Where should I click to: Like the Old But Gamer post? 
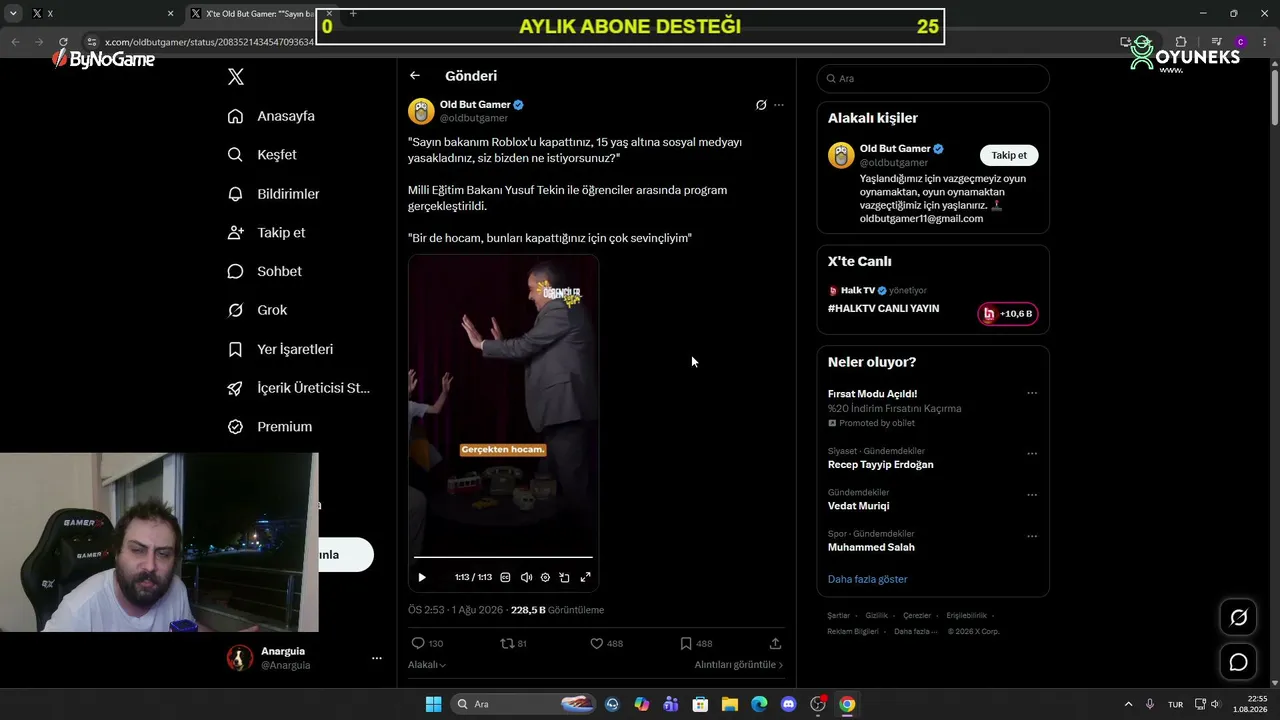(606, 644)
